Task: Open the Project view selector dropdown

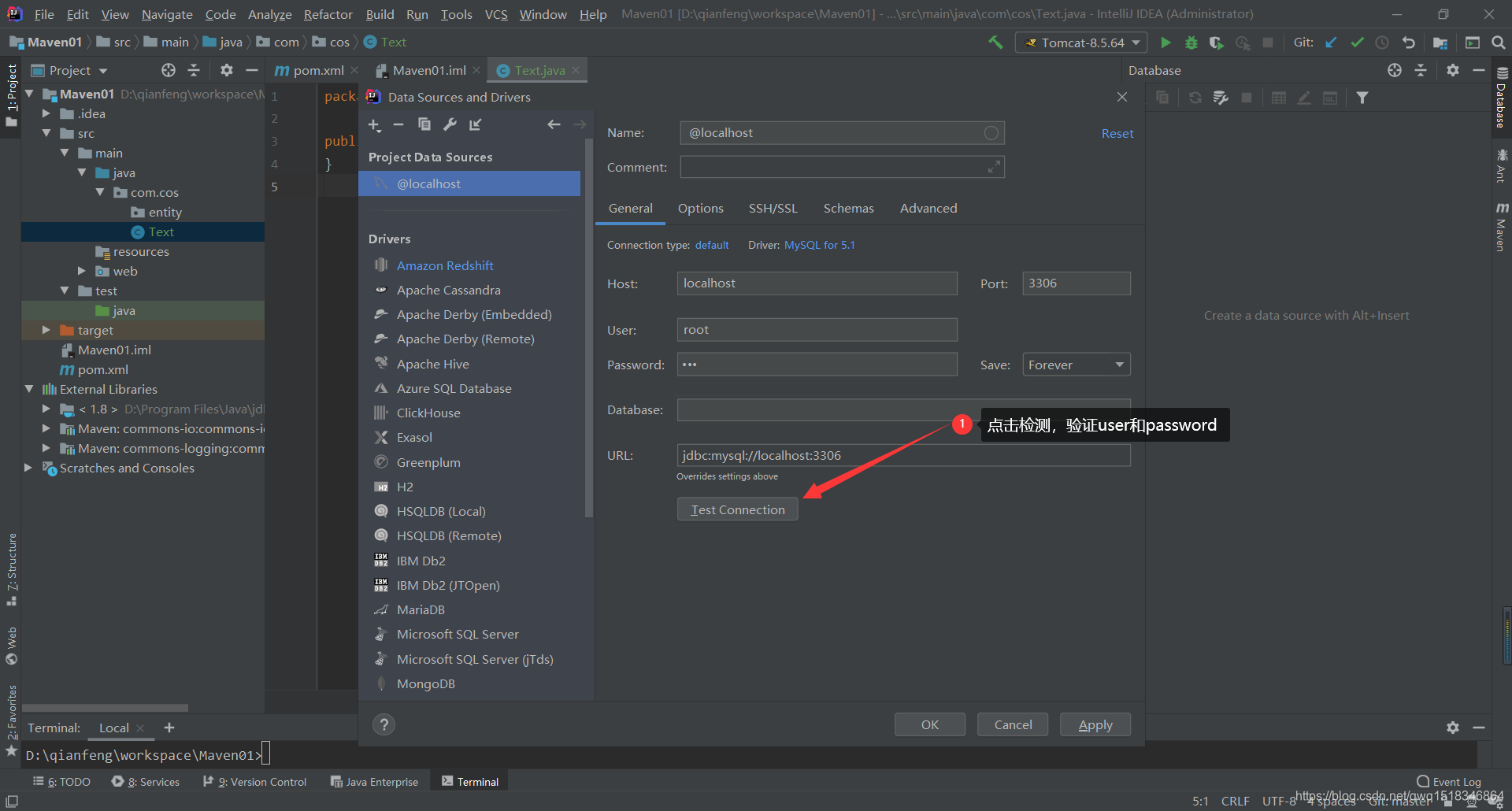Action: (x=69, y=70)
